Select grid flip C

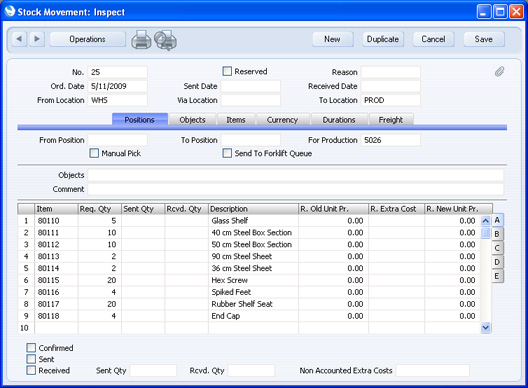pyautogui.click(x=497, y=248)
